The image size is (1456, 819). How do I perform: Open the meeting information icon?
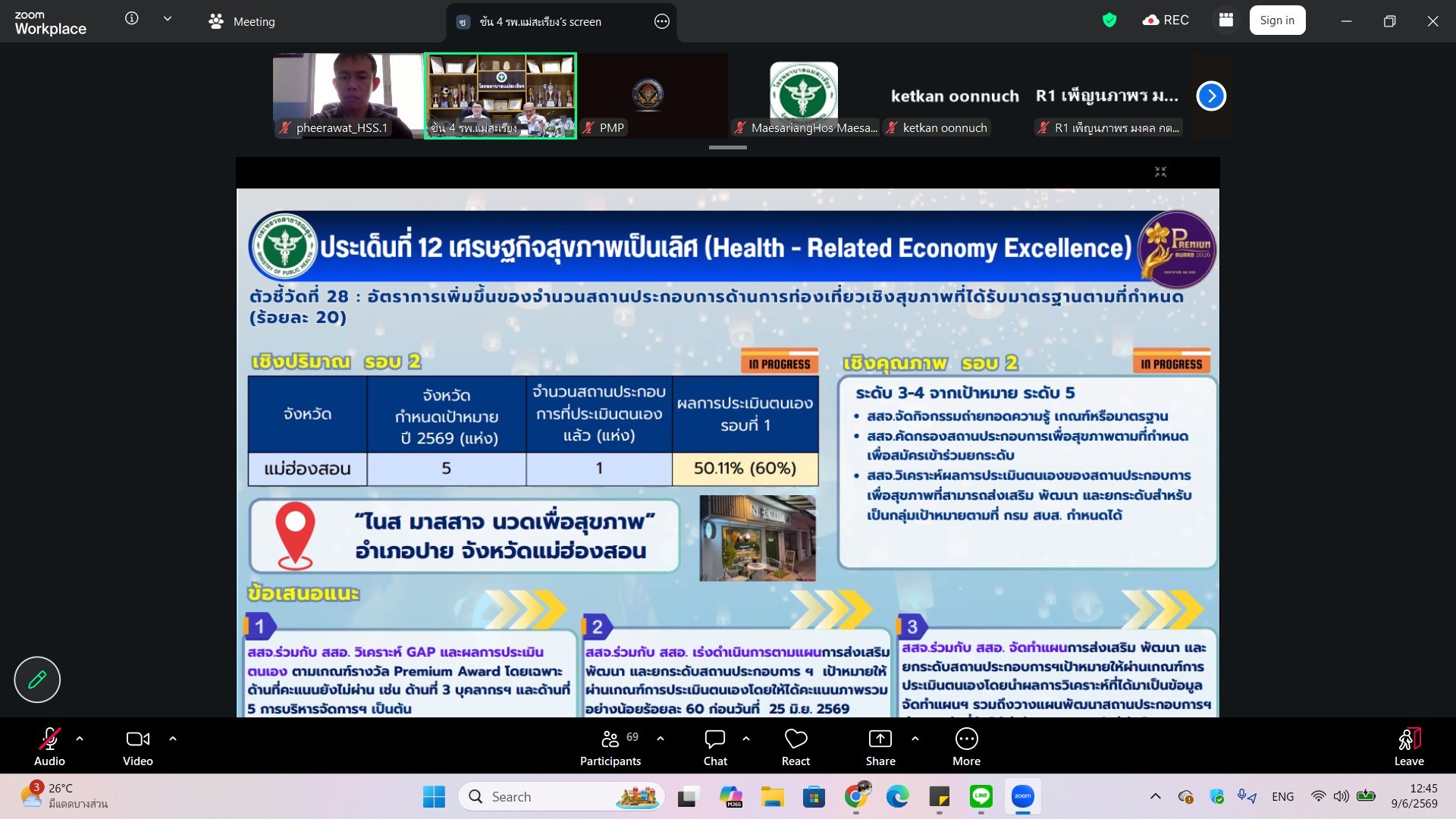click(132, 19)
